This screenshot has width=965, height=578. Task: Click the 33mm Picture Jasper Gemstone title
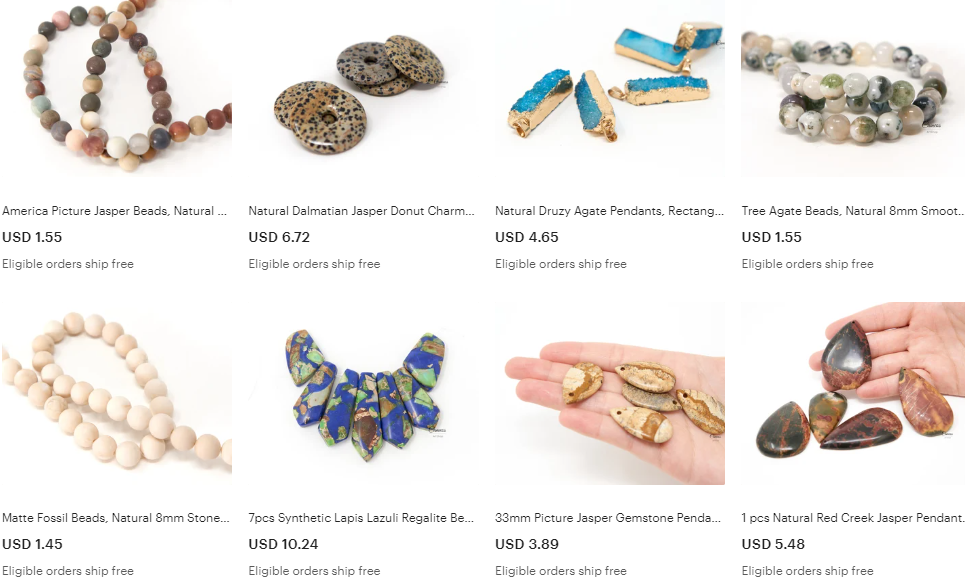pos(608,518)
